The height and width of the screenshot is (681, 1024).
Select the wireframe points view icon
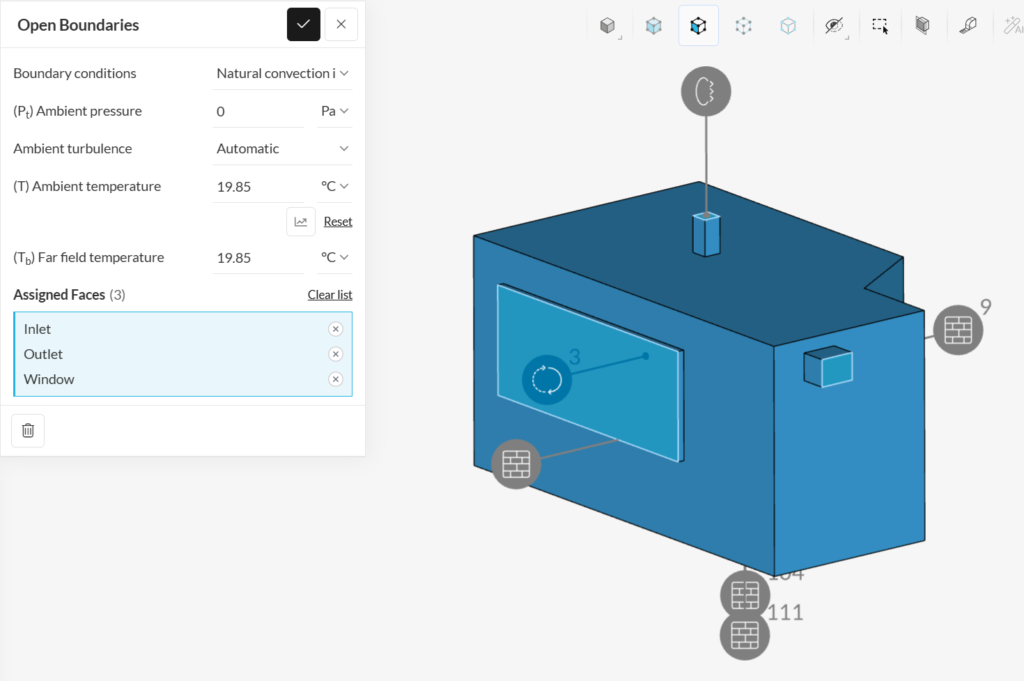coord(743,25)
